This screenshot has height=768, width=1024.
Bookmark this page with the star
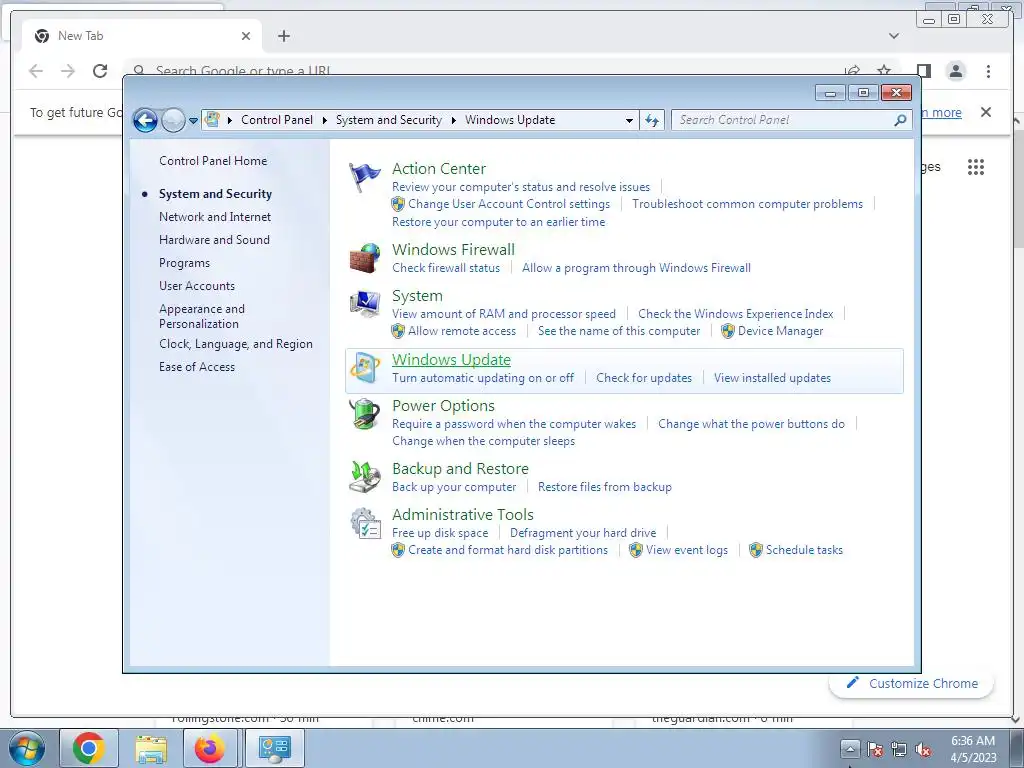[884, 71]
